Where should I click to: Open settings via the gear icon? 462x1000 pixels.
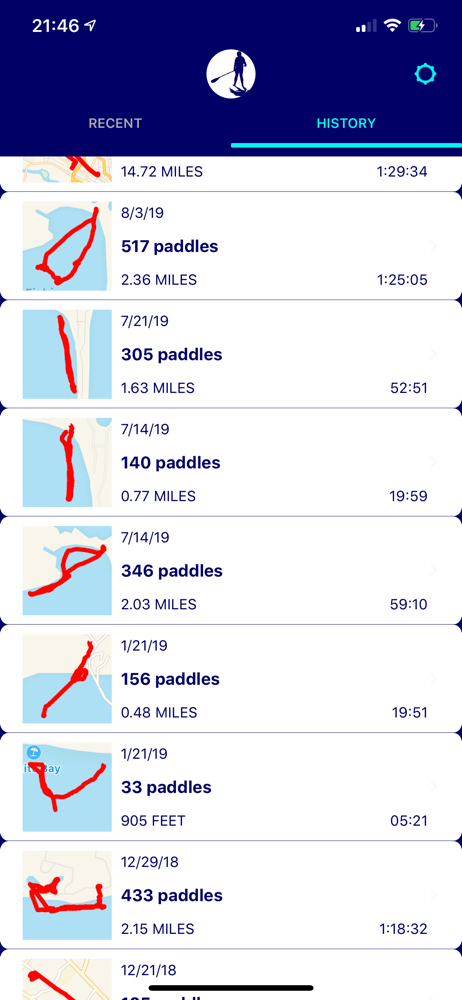pyautogui.click(x=425, y=74)
